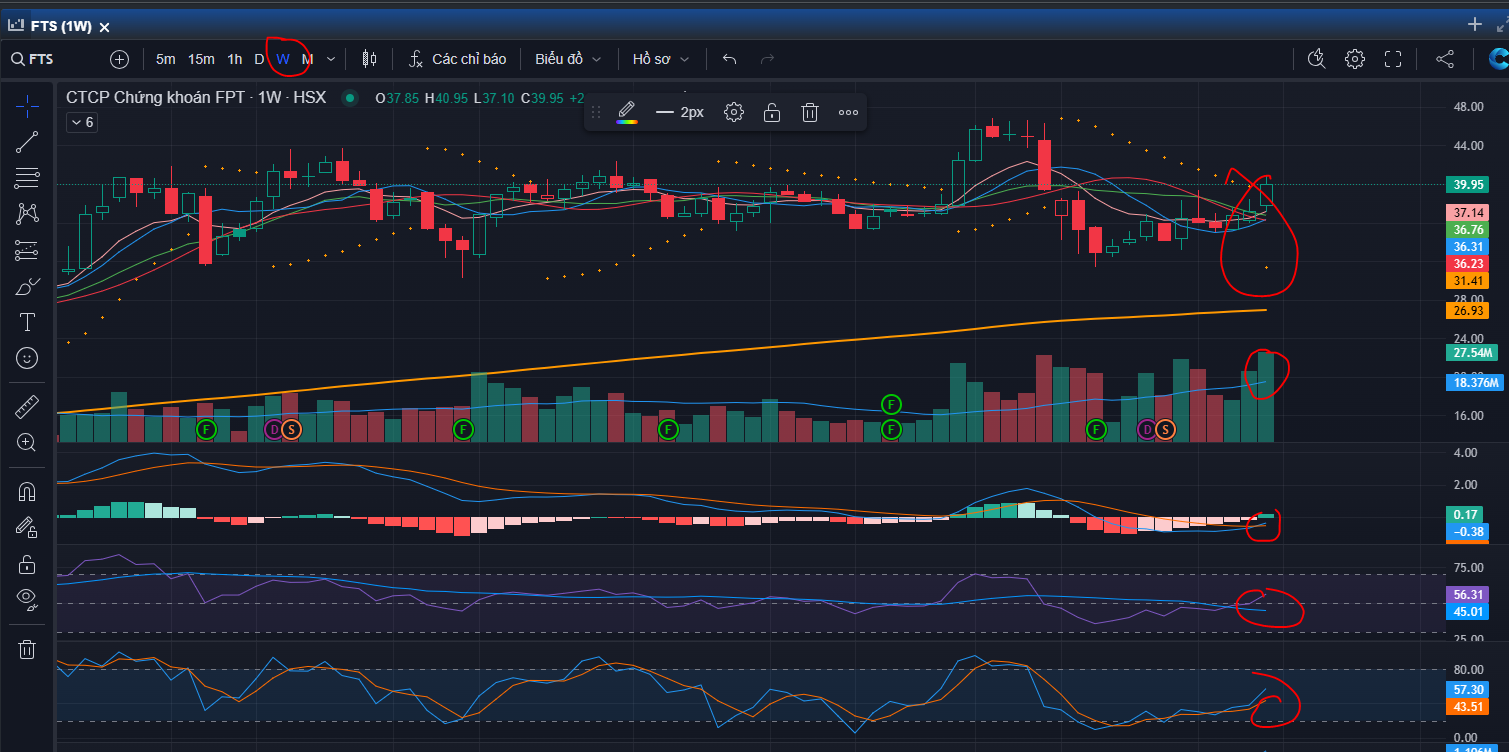Select the ruler measure tool
Viewport: 1509px width, 752px height.
pos(27,407)
